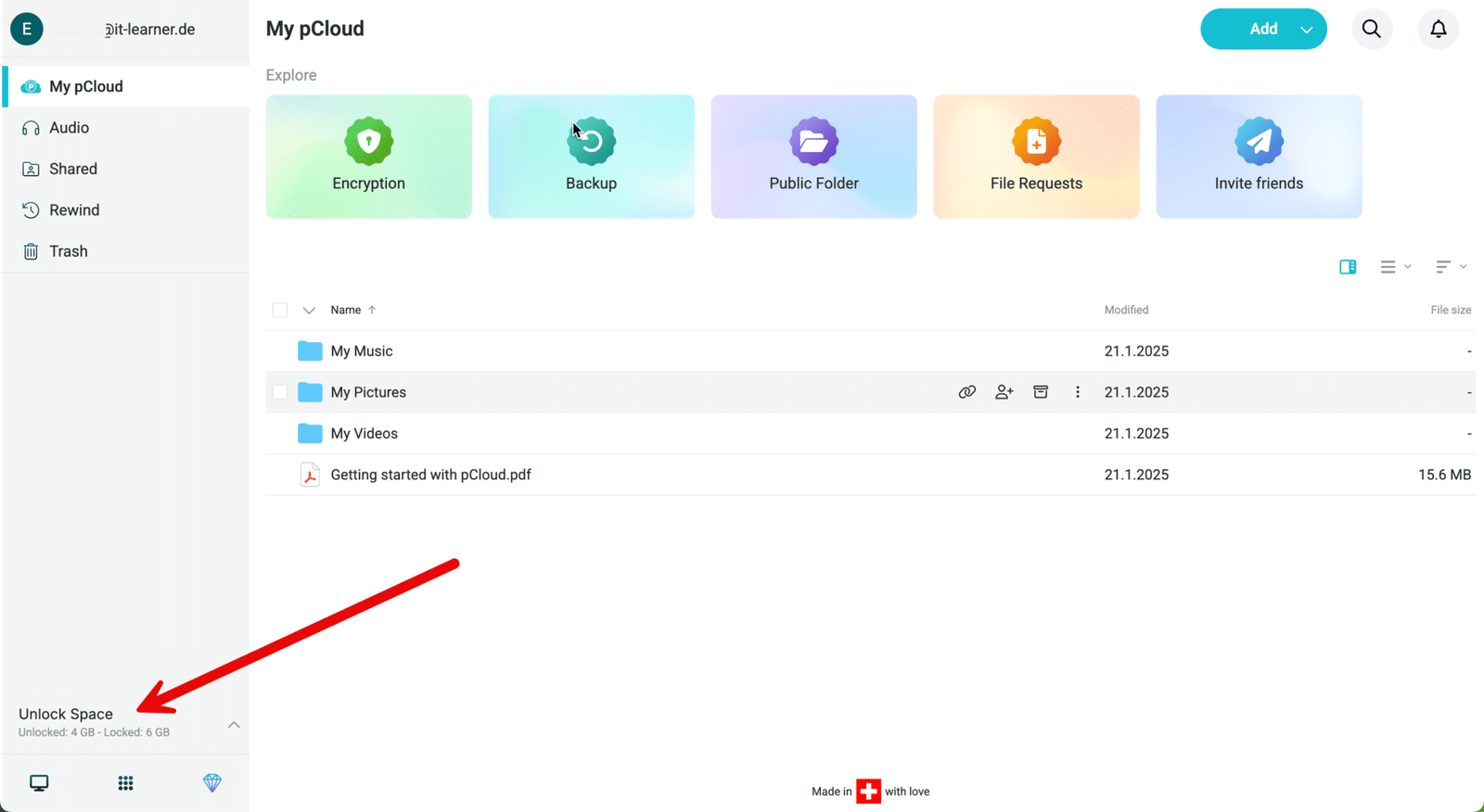Expand the Unlock Space panel chevron
Screen dimensions: 1484x812
click(234, 725)
